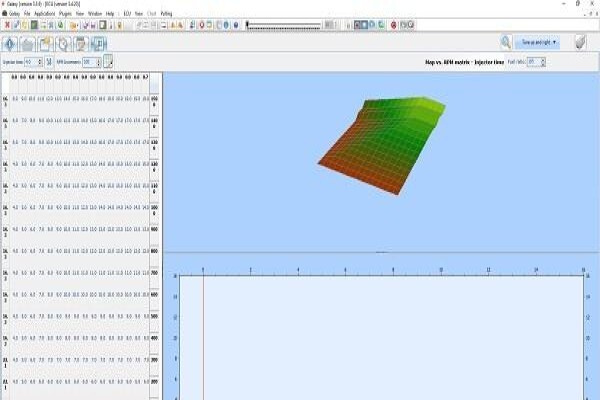The height and width of the screenshot is (400, 600).
Task: Click the green circular refresh icon
Action: (60, 25)
